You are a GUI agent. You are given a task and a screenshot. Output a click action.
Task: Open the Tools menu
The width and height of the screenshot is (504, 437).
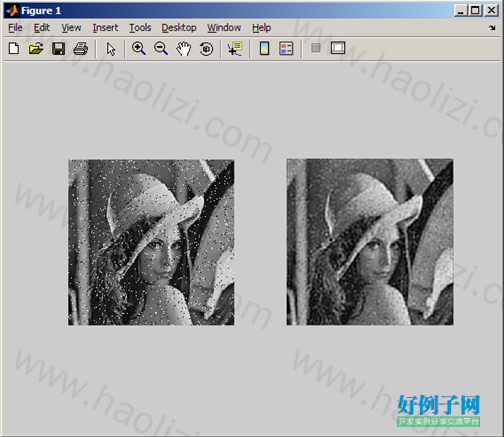tap(140, 27)
